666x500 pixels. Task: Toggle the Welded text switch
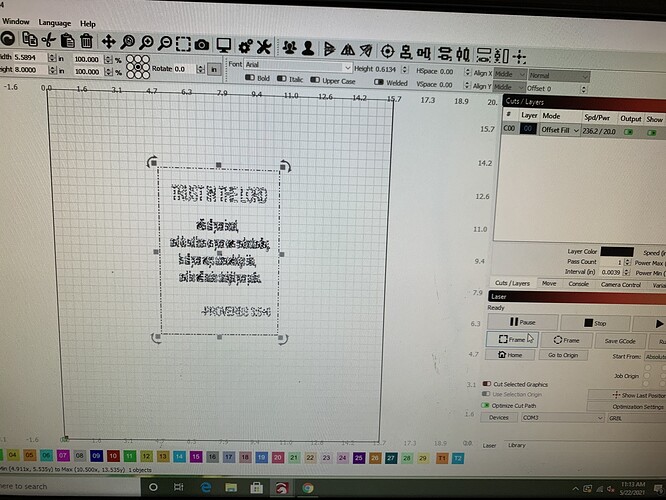[379, 82]
